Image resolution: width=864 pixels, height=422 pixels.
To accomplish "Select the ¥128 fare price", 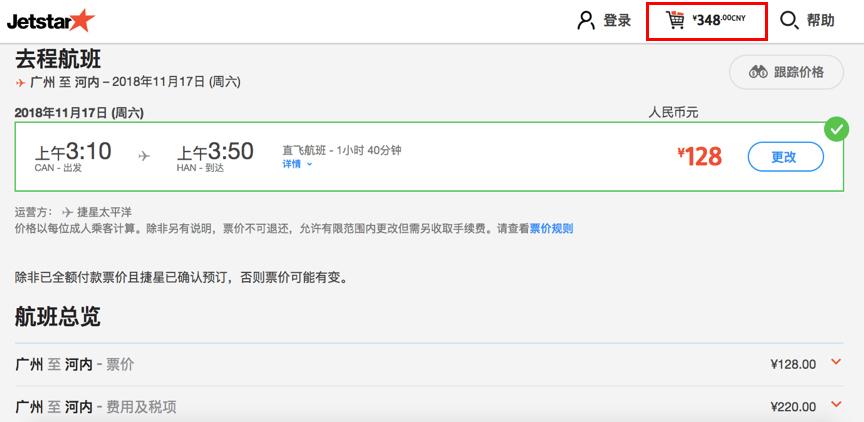I will tap(699, 157).
